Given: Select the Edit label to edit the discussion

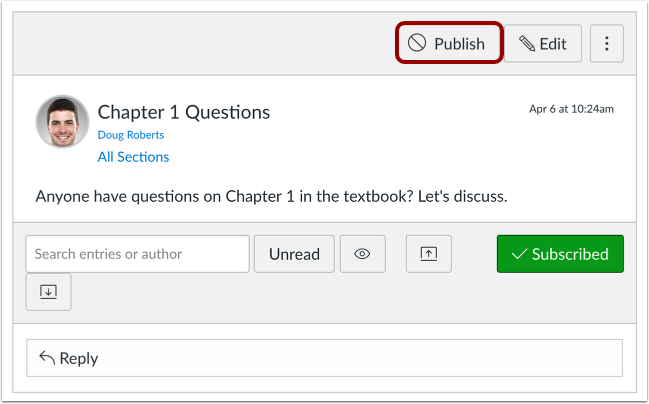Looking at the screenshot, I should pos(553,43).
